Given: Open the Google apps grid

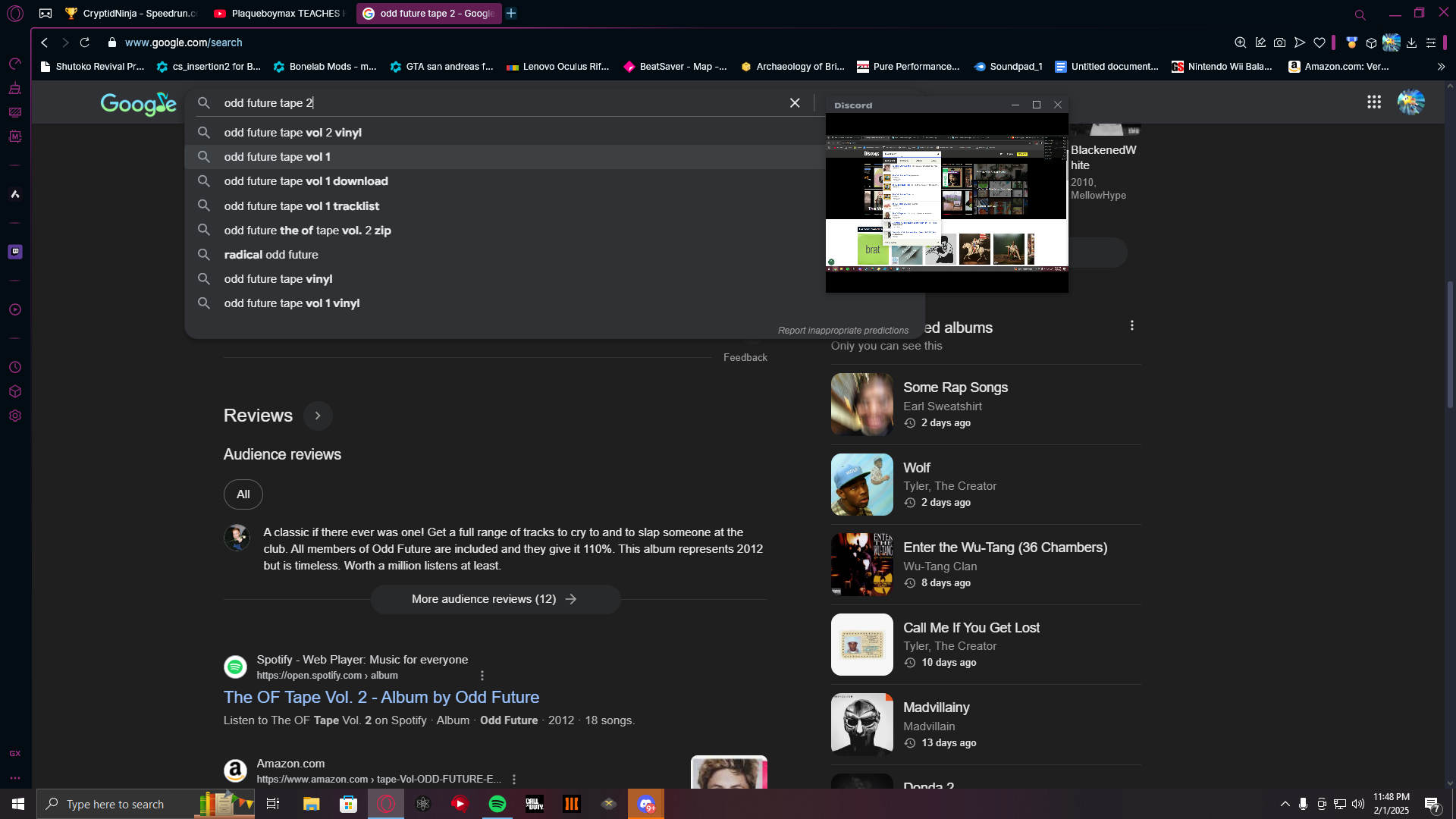Looking at the screenshot, I should pyautogui.click(x=1374, y=102).
